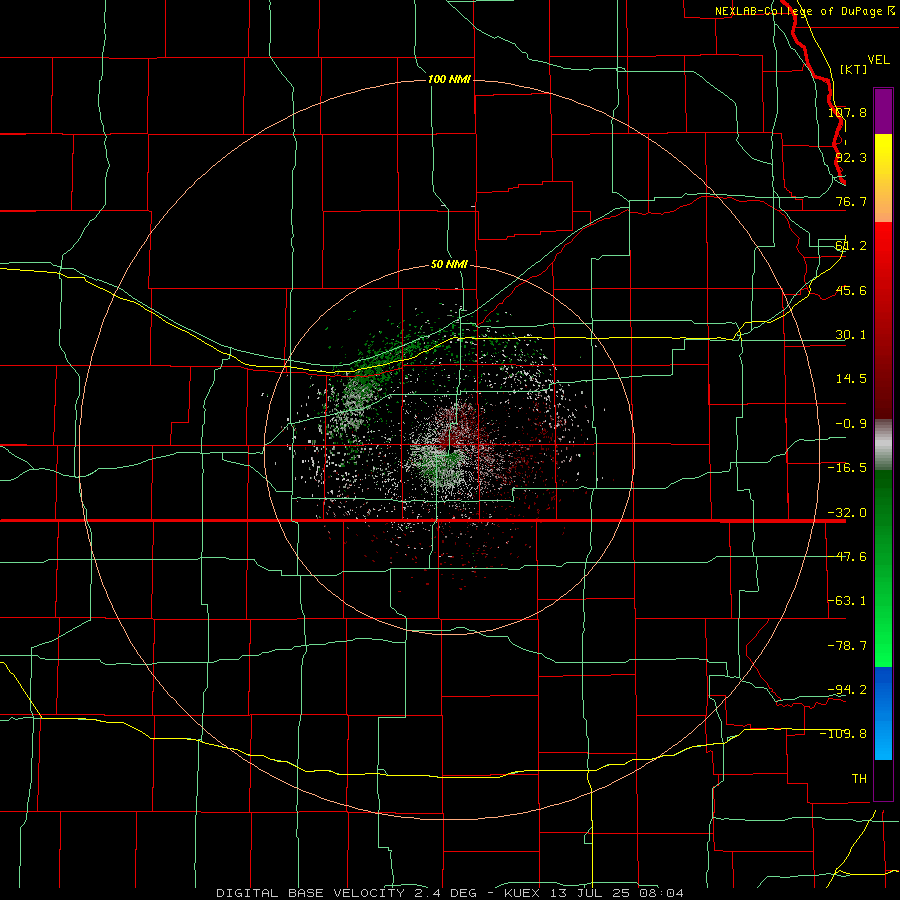Viewport: 900px width, 900px height.
Task: Pick the gray near-zero segment of the color bar
Action: point(883,445)
